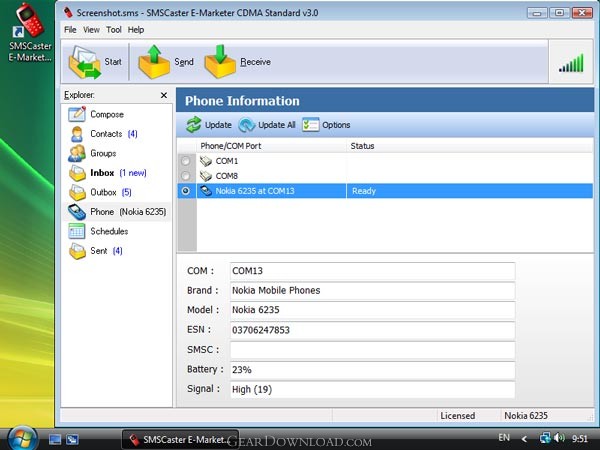Click the signal strength bars icon
This screenshot has width=600, height=450.
click(571, 63)
